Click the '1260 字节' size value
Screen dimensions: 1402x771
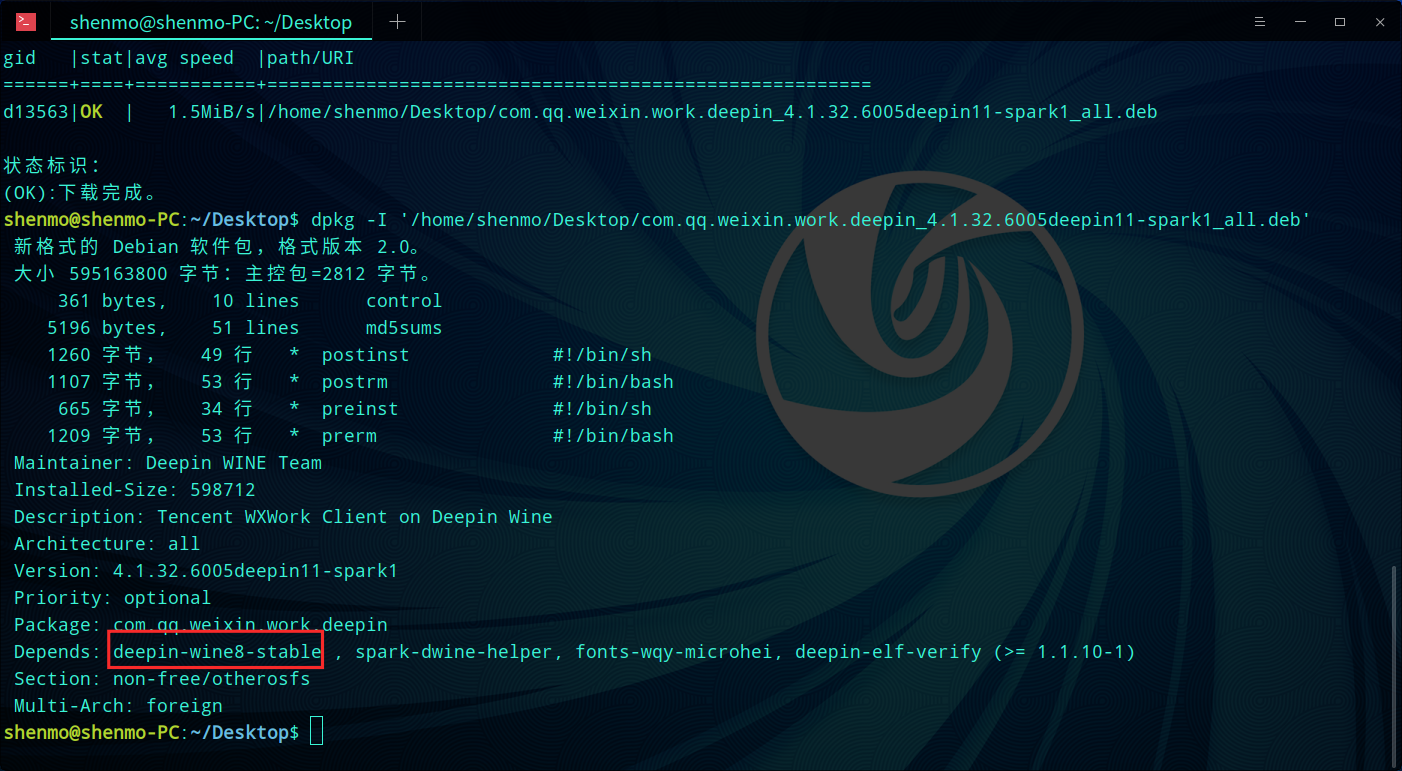pos(102,355)
